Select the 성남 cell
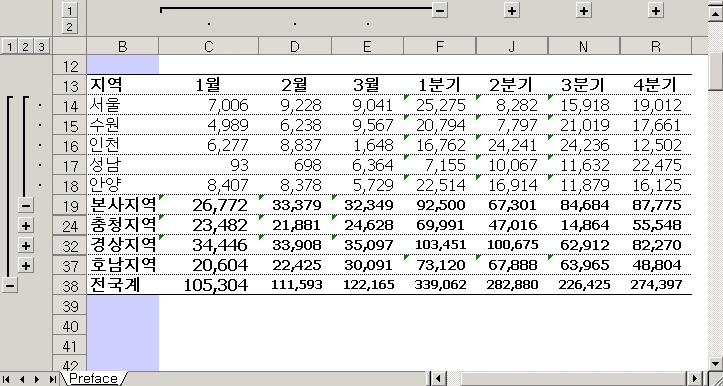The height and width of the screenshot is (386, 723). point(123,165)
